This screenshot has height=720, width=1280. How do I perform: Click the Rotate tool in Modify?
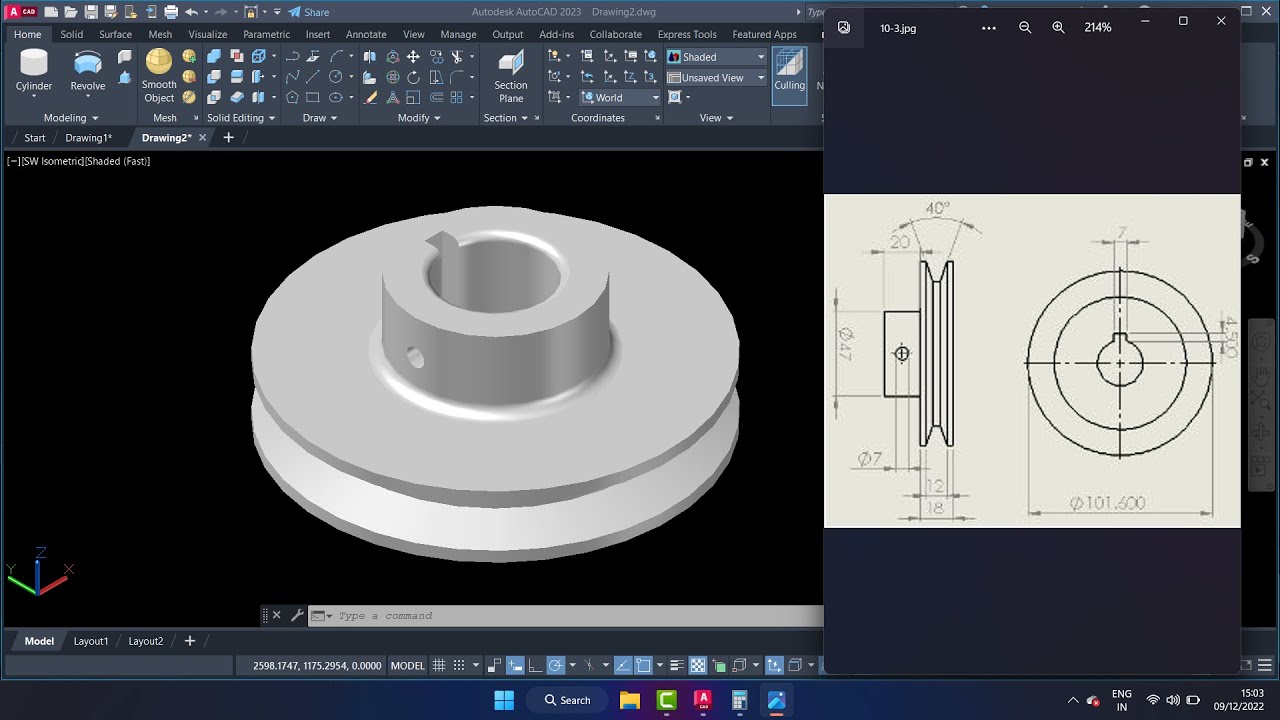tap(413, 77)
